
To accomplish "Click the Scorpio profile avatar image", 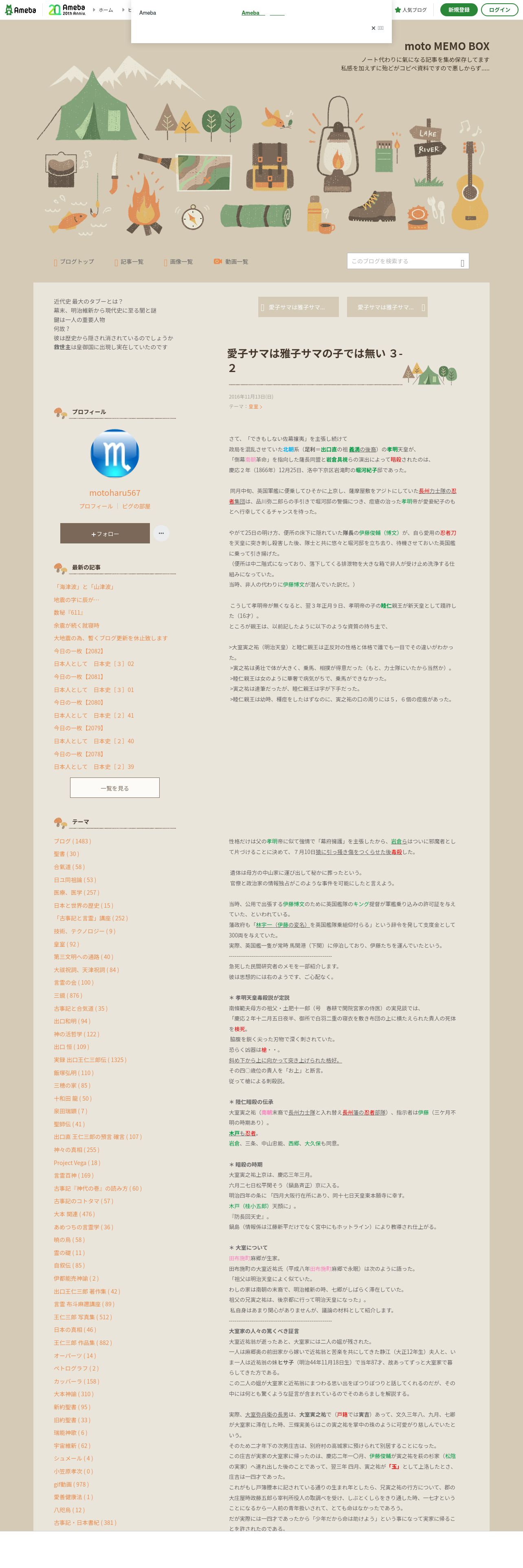I will point(114,453).
